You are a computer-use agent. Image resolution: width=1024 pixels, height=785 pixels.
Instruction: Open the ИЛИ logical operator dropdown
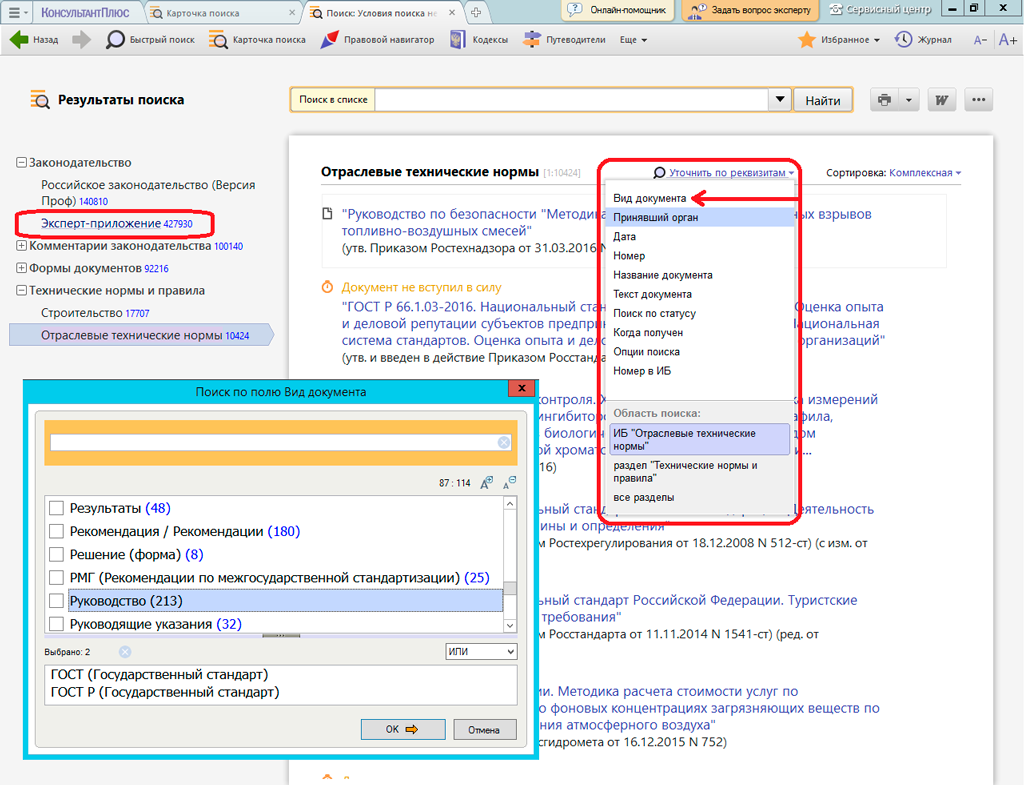pos(481,652)
